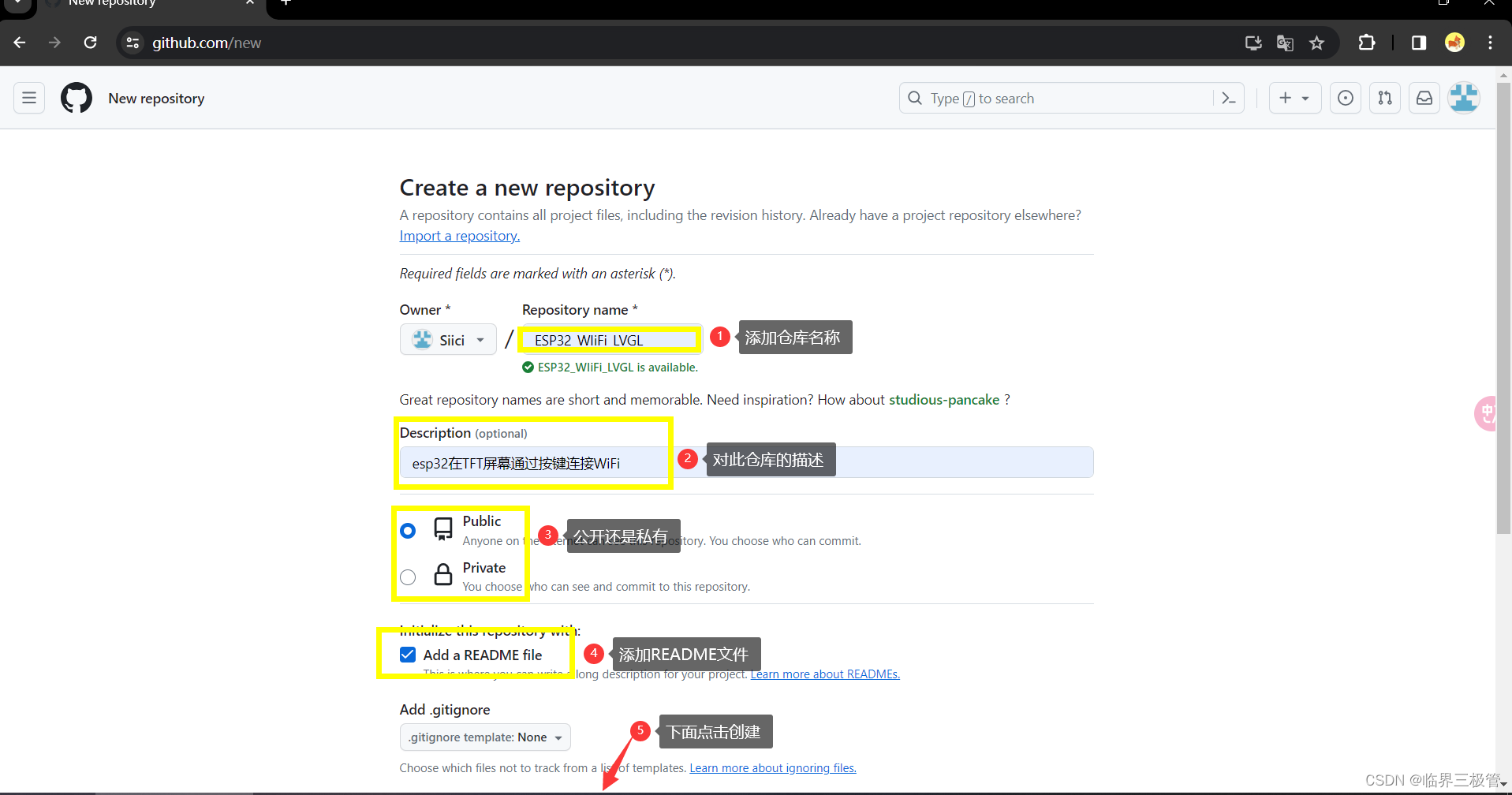Image resolution: width=1512 pixels, height=795 pixels.
Task: Open tab search dropdown arrow
Action: tap(17, 3)
